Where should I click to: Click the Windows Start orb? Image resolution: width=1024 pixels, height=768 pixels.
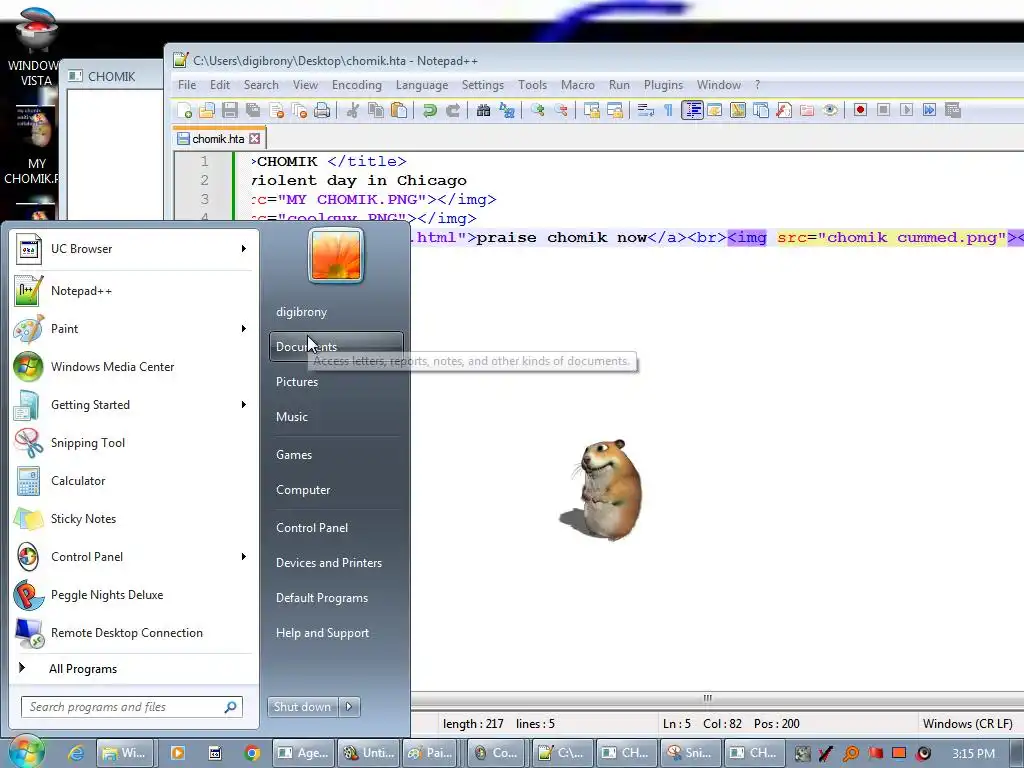tap(26, 752)
